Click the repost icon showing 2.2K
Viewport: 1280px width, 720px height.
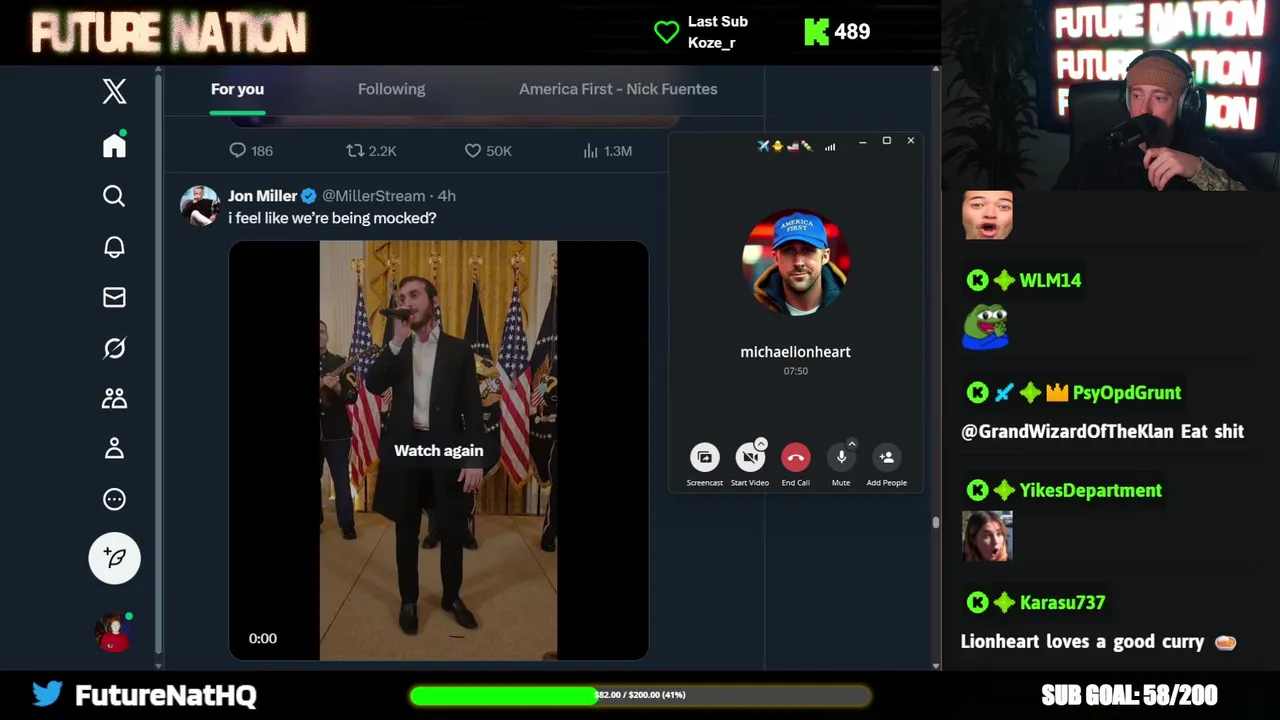[354, 150]
